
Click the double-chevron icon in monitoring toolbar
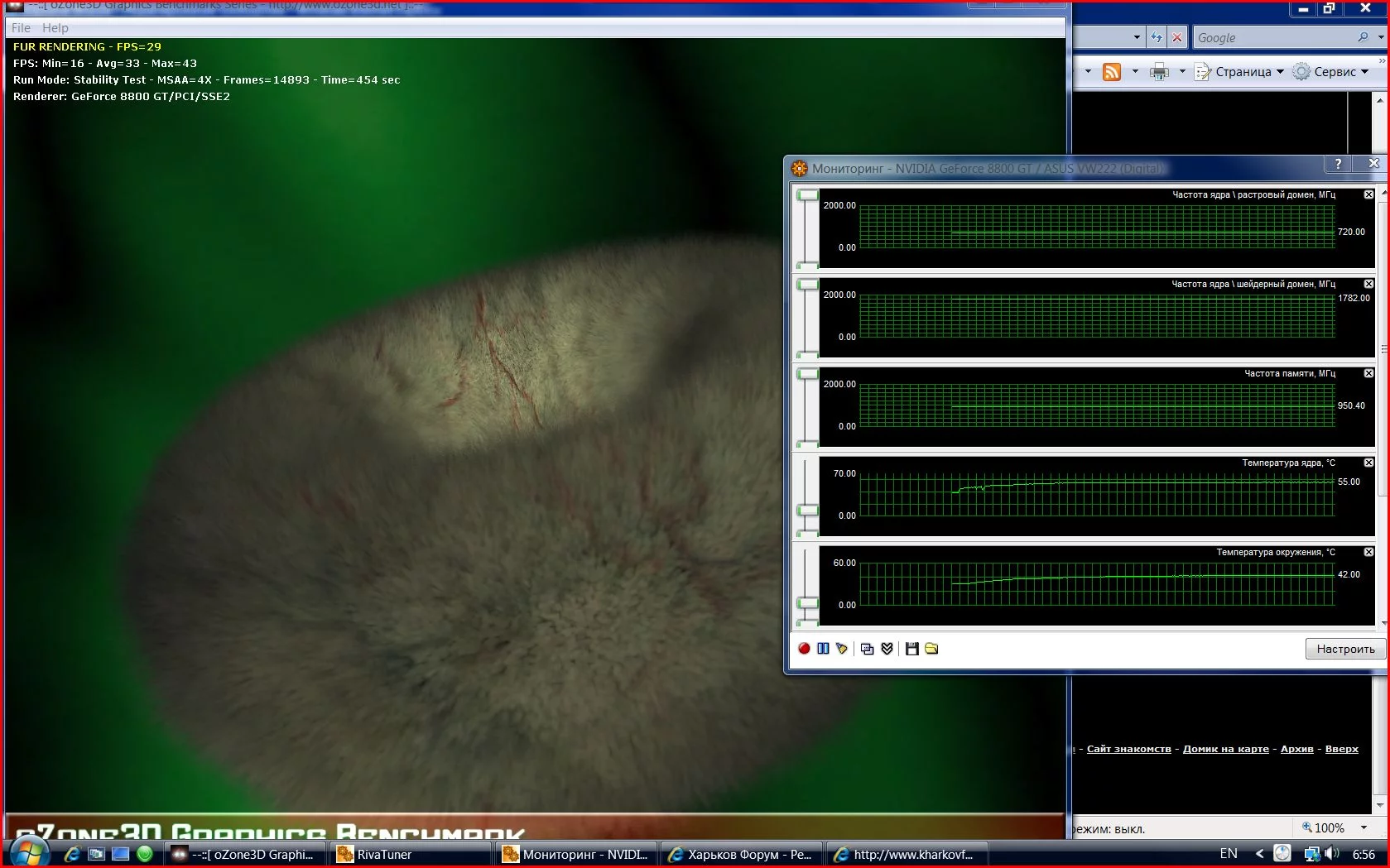pyautogui.click(x=887, y=649)
